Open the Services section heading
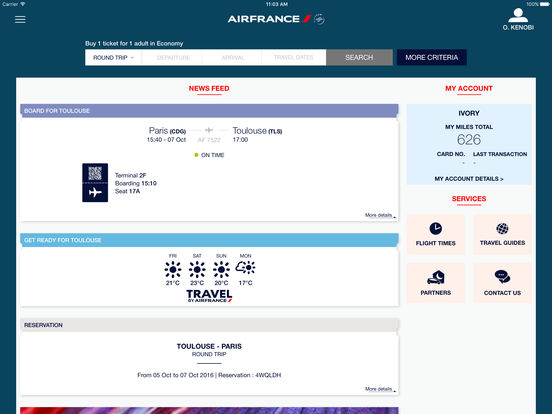The width and height of the screenshot is (552, 414). click(x=469, y=199)
